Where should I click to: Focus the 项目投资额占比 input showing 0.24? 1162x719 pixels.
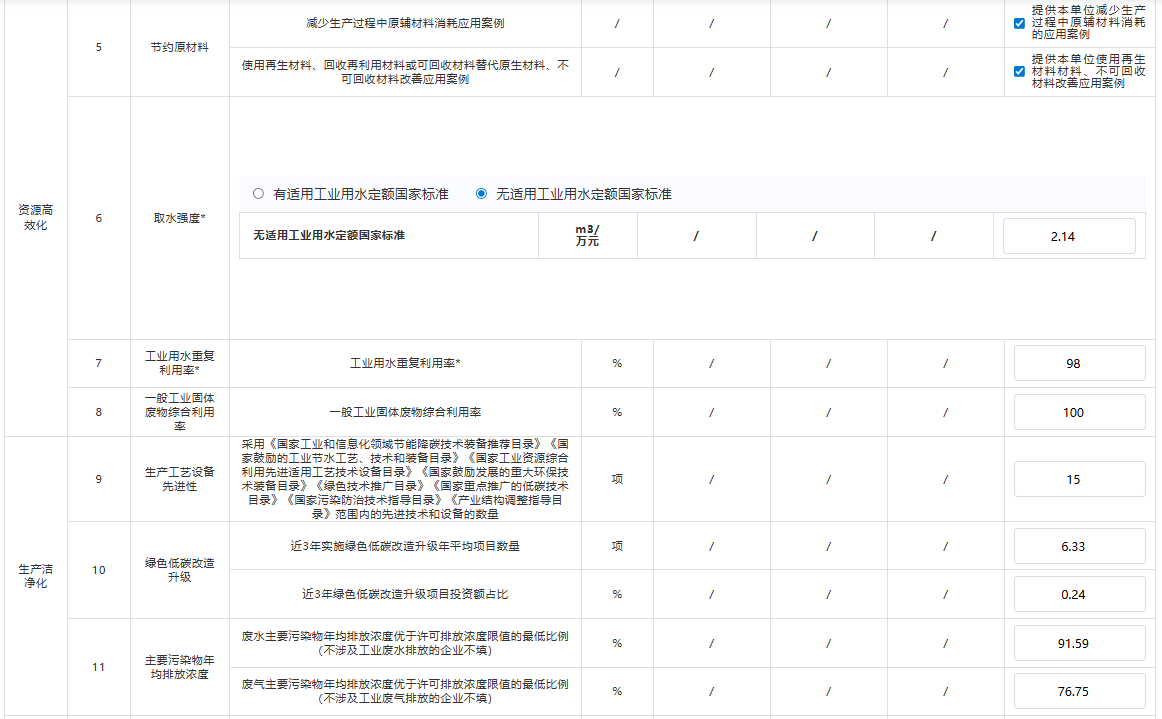coord(1079,594)
